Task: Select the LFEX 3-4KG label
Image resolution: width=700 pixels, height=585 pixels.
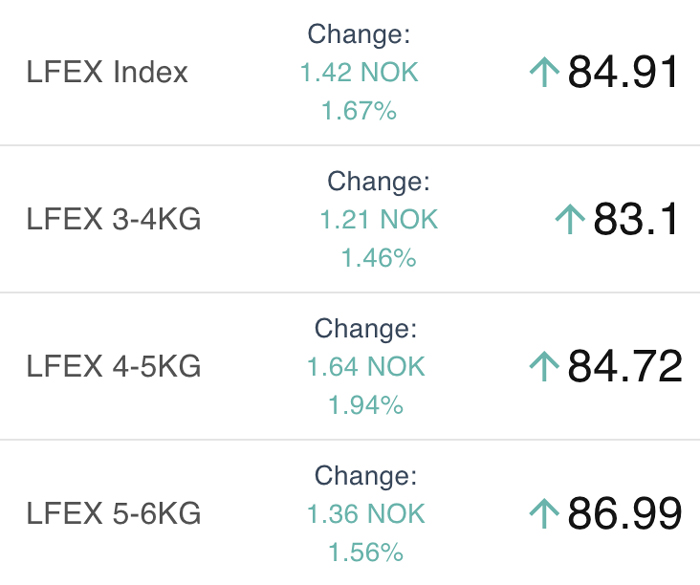Action: click(114, 219)
